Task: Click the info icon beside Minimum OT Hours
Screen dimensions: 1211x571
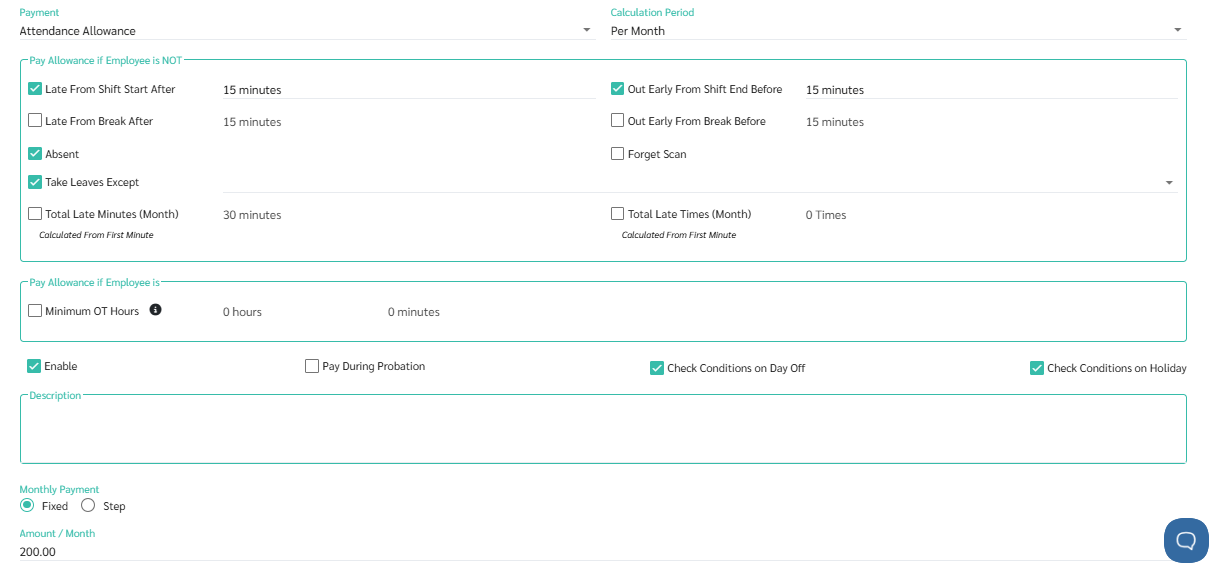Action: click(155, 310)
